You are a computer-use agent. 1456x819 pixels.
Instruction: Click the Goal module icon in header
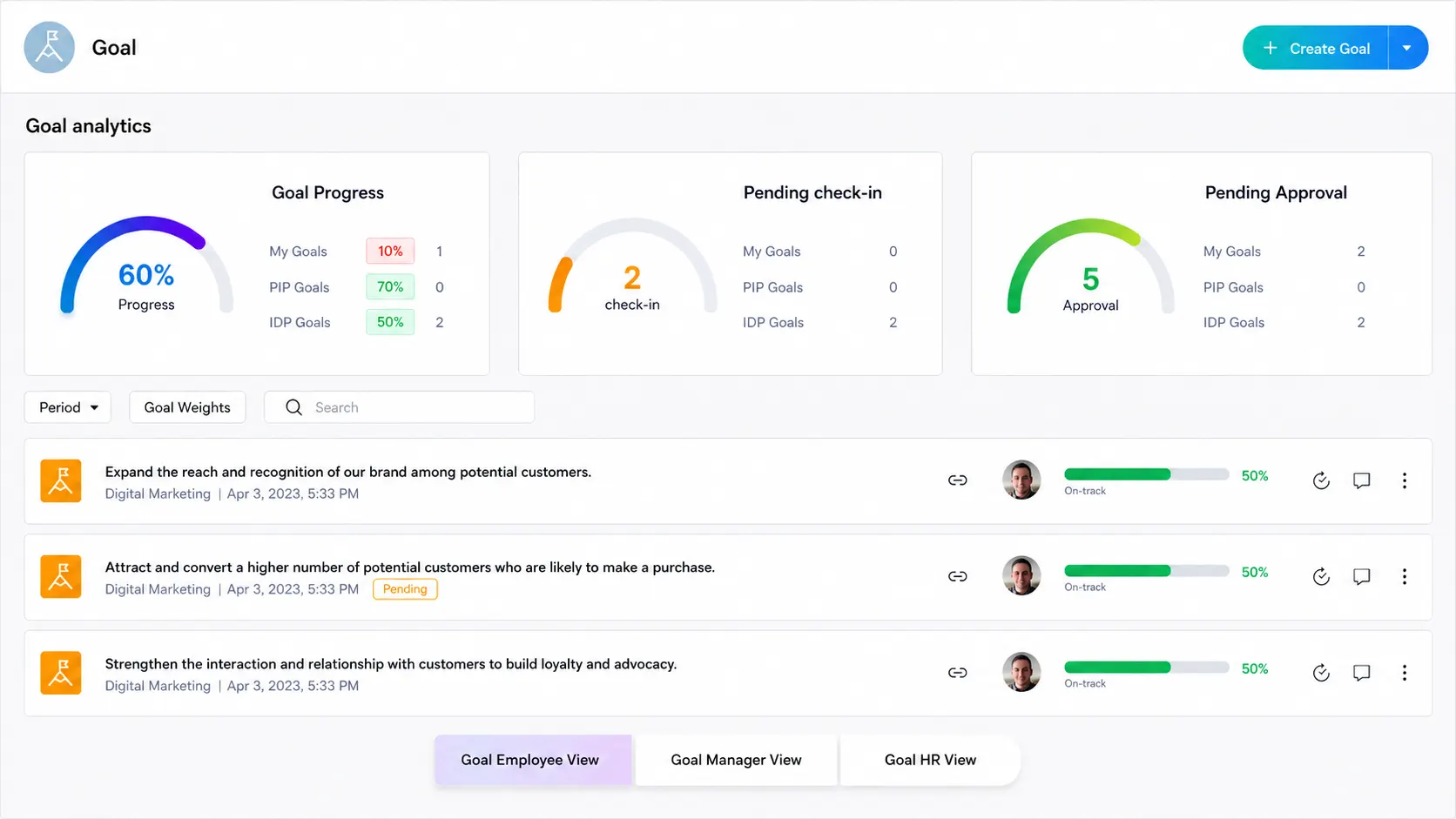point(49,47)
